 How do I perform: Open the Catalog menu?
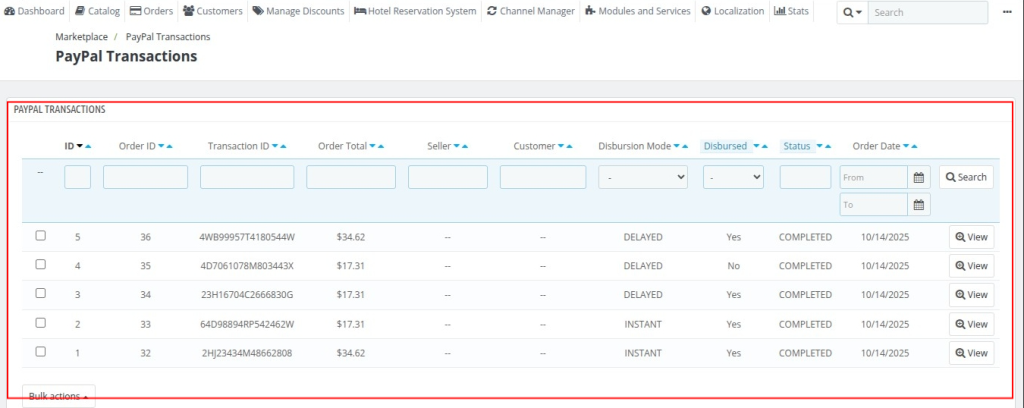(x=97, y=11)
